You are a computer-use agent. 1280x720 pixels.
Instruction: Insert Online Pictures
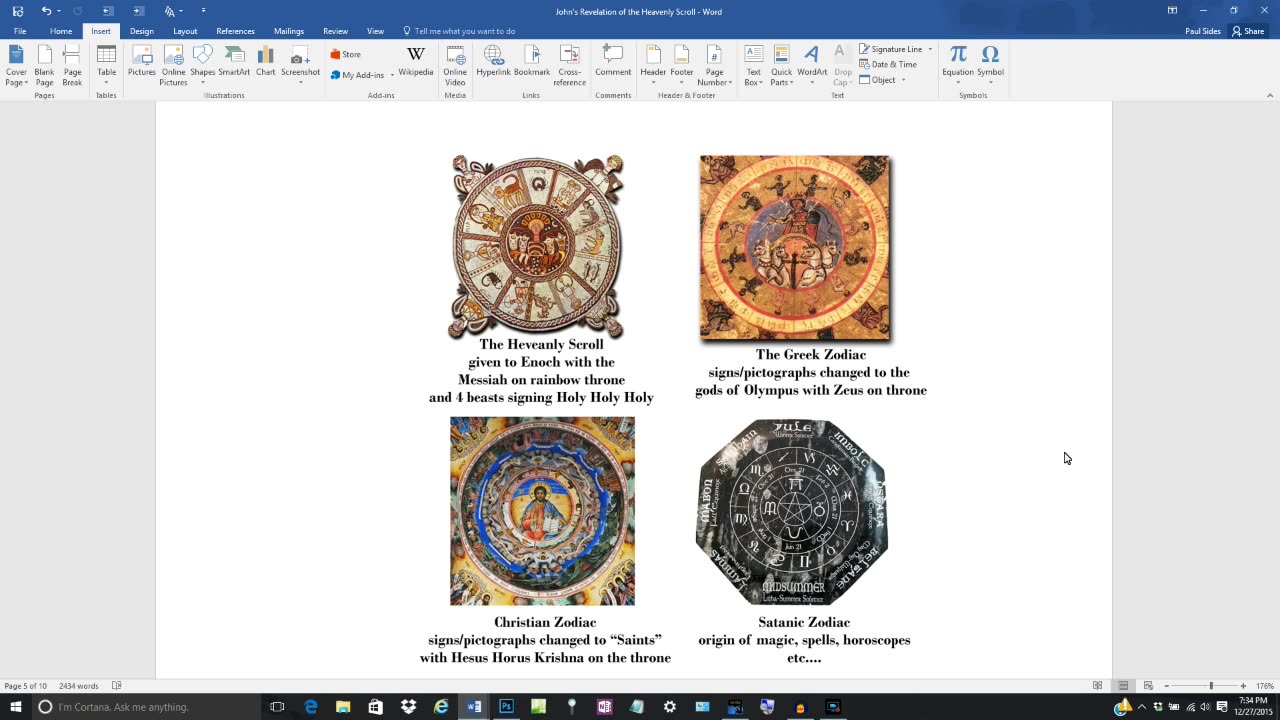pyautogui.click(x=173, y=66)
